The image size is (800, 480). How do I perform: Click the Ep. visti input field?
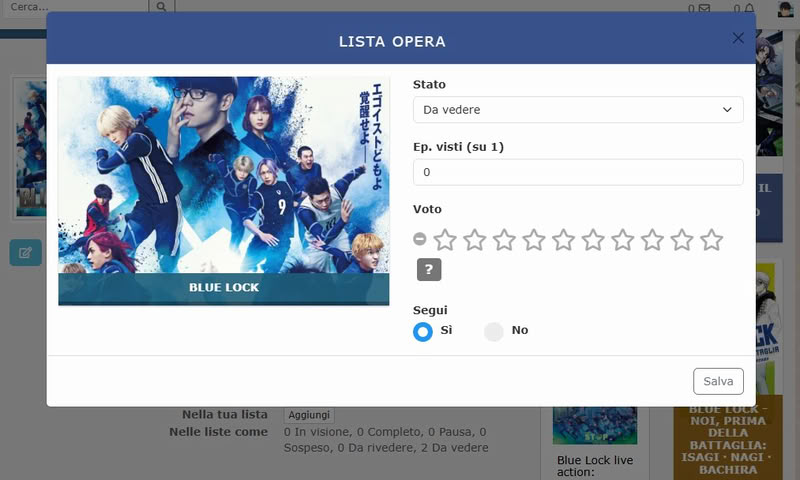click(x=578, y=172)
